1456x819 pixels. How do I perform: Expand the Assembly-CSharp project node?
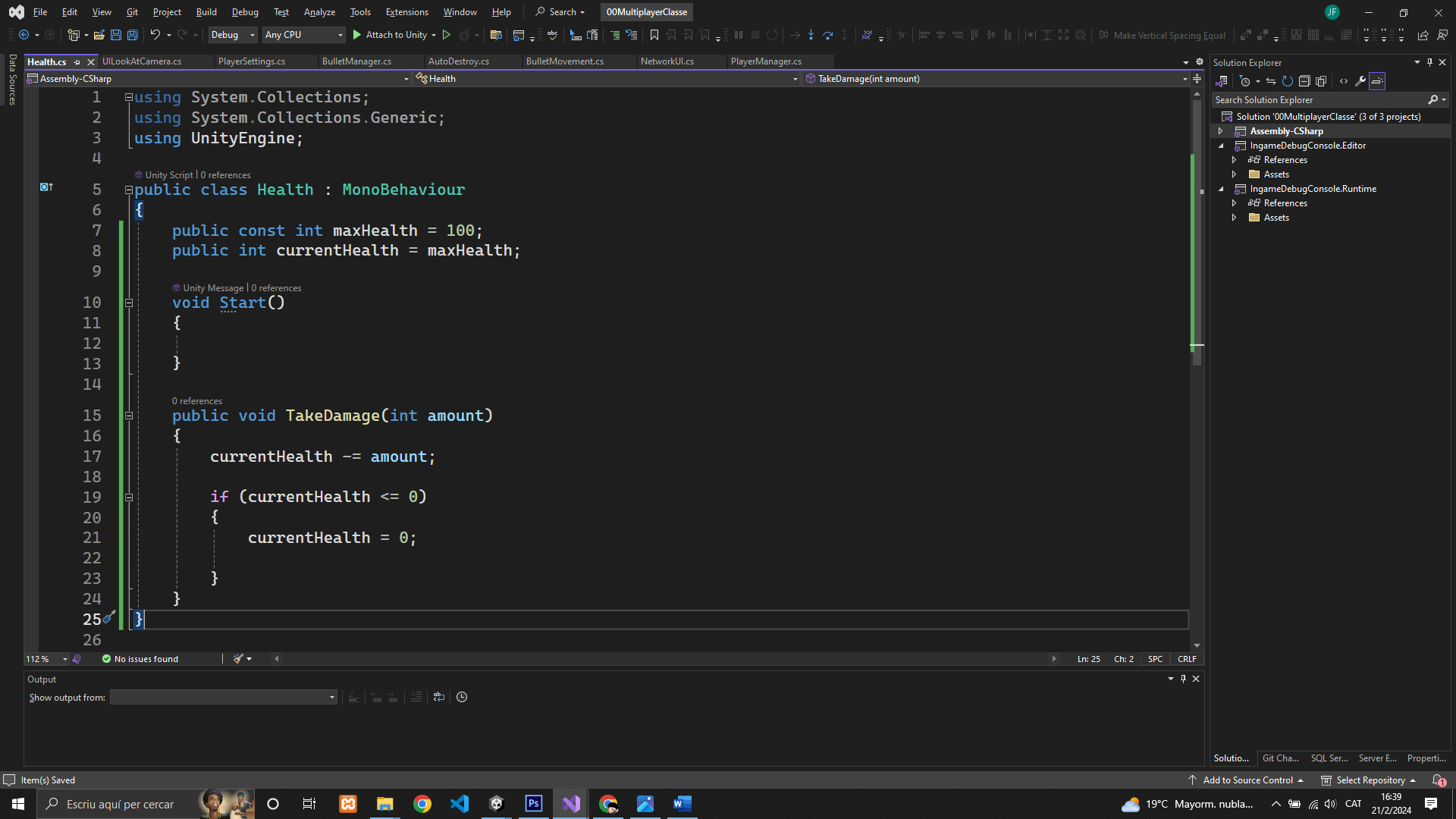pos(1220,131)
